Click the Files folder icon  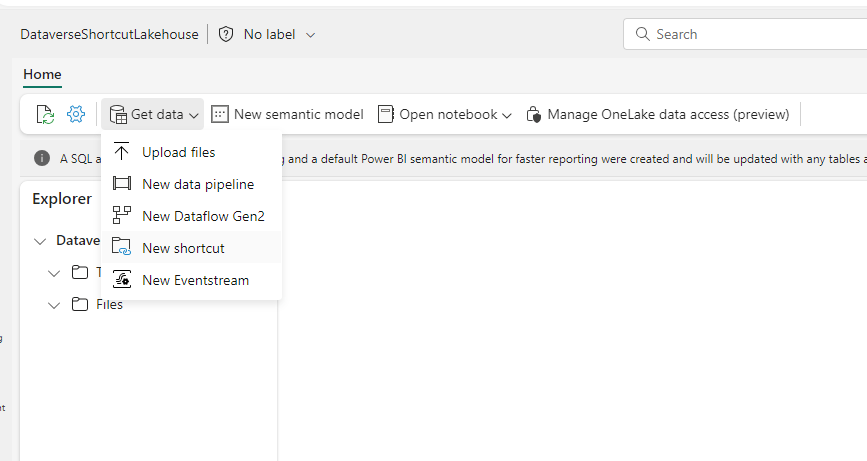(x=80, y=305)
